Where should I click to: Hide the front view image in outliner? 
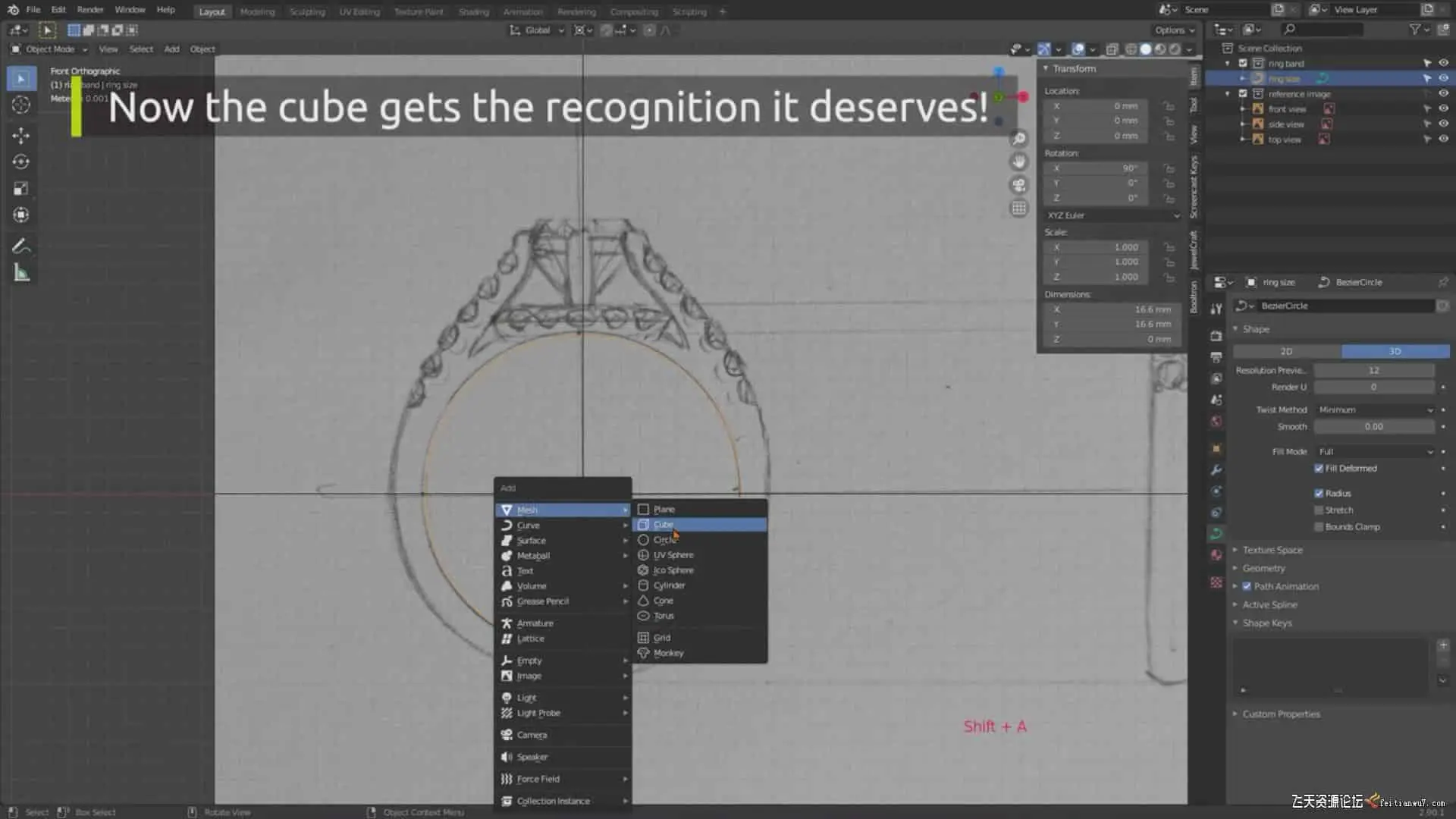coord(1443,109)
